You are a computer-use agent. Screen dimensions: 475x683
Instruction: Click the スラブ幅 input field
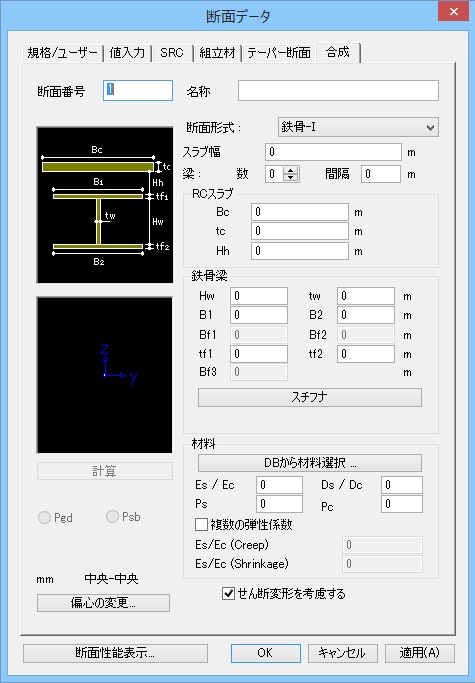coord(333,152)
